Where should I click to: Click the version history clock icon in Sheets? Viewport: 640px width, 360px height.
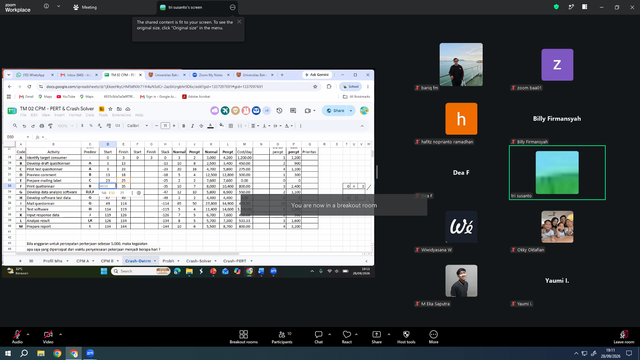(x=279, y=111)
